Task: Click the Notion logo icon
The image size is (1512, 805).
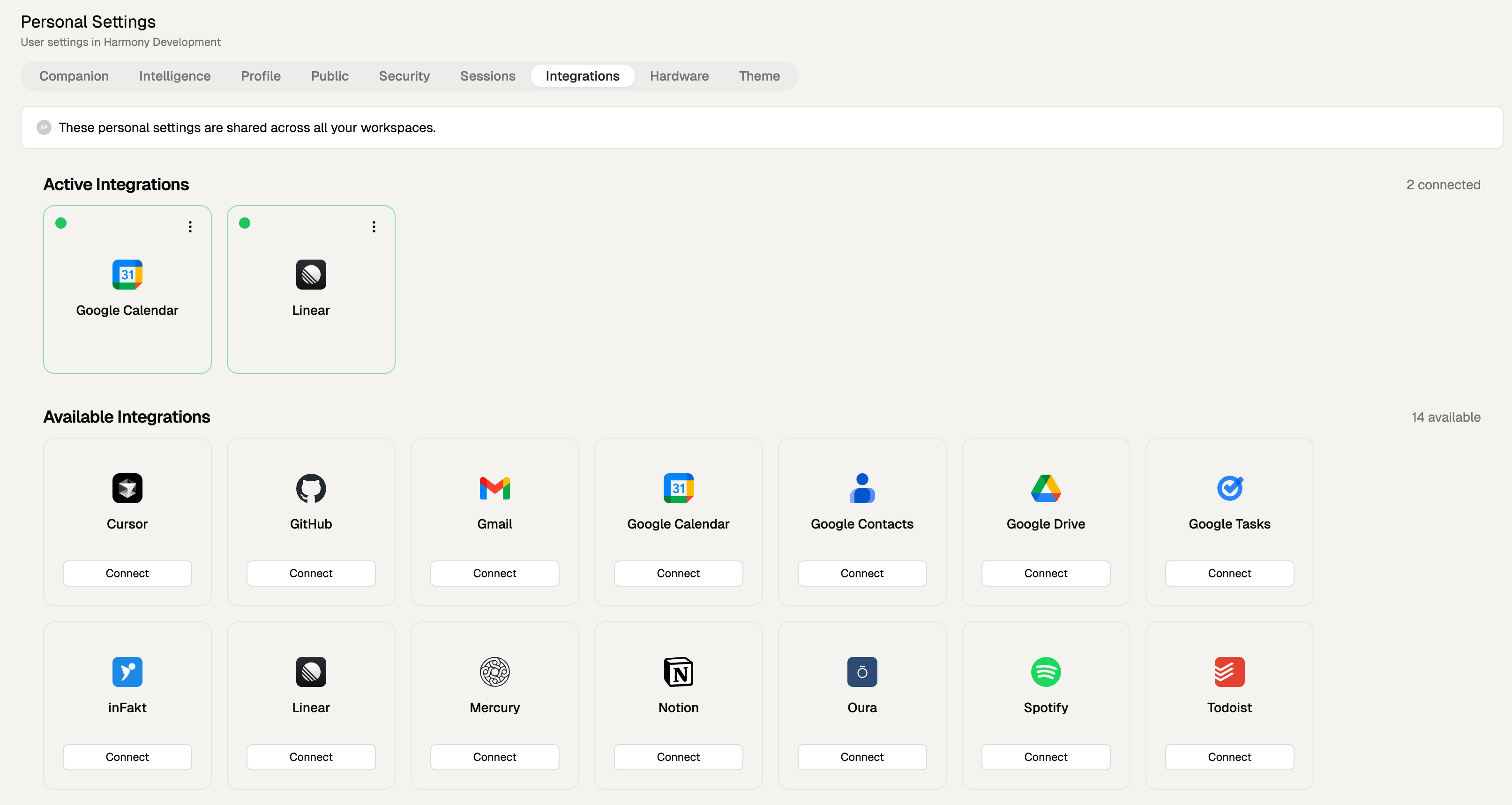Action: tap(679, 672)
